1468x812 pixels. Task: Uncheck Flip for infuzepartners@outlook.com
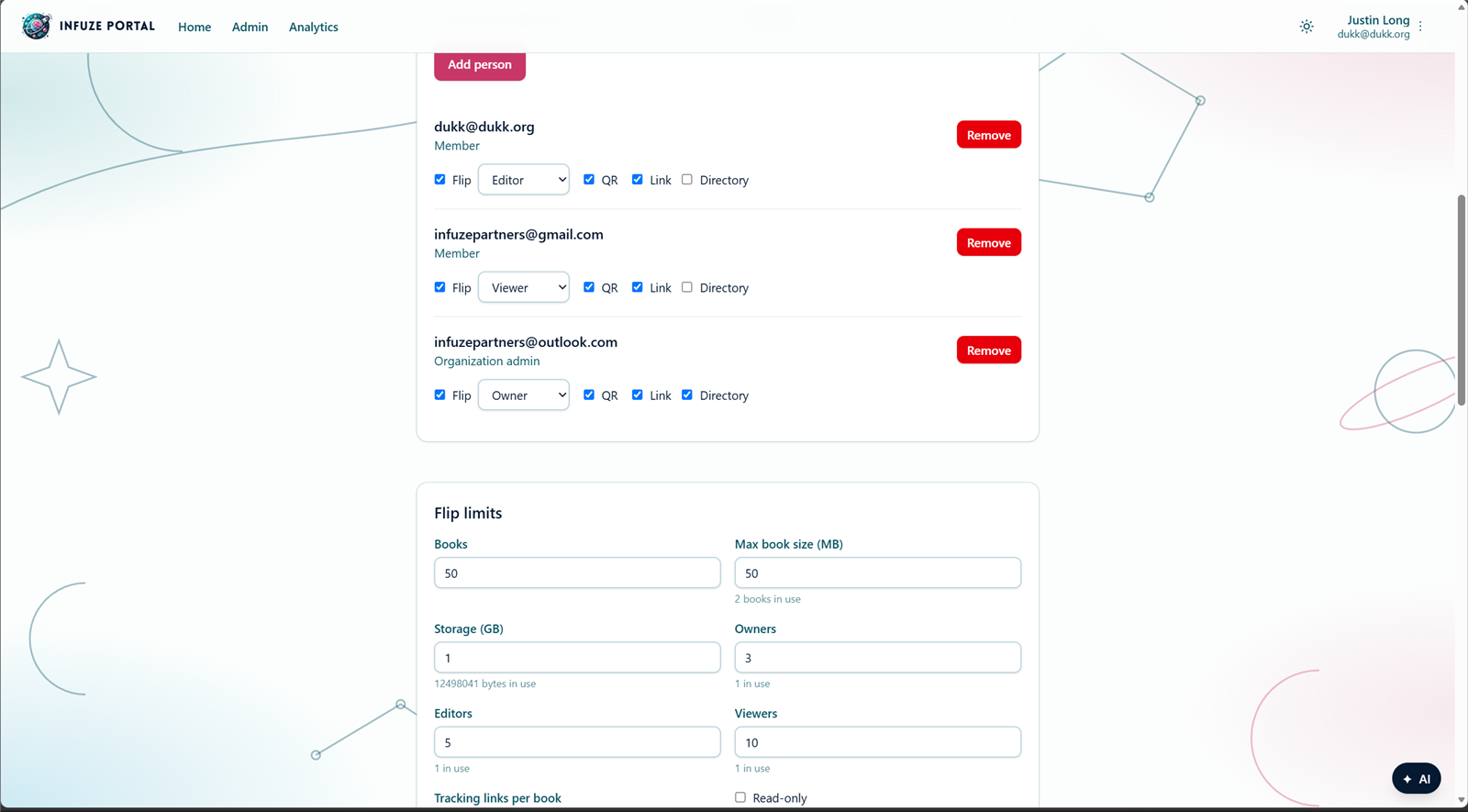(440, 395)
